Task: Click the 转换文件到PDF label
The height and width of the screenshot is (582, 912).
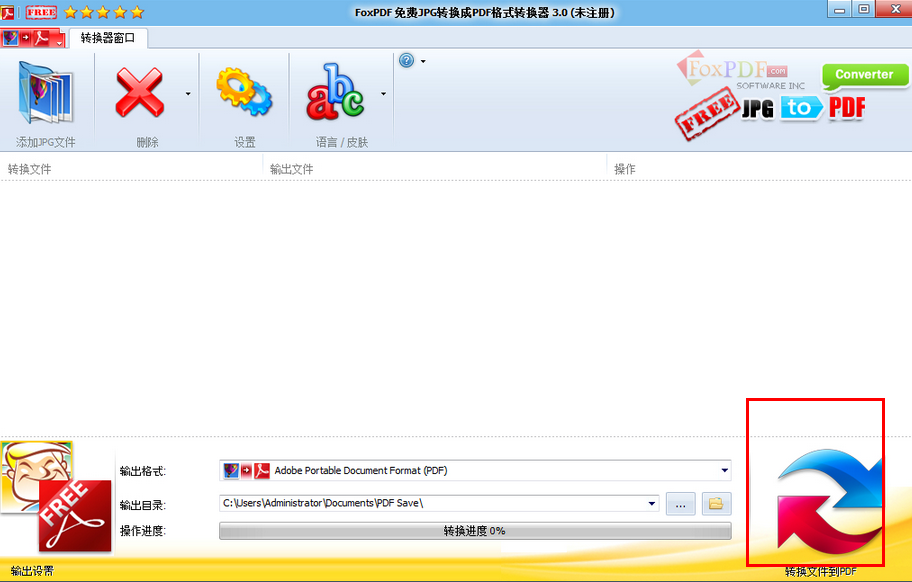Action: coord(820,572)
